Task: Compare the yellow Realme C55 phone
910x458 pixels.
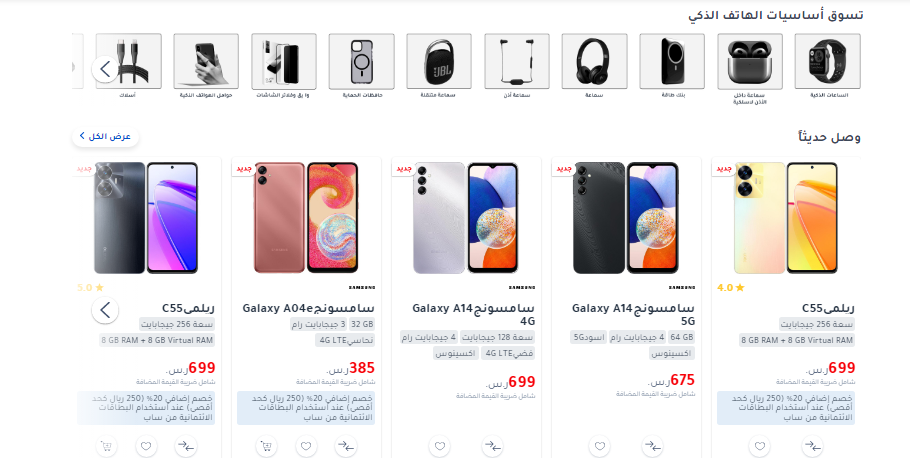Action: tap(812, 446)
